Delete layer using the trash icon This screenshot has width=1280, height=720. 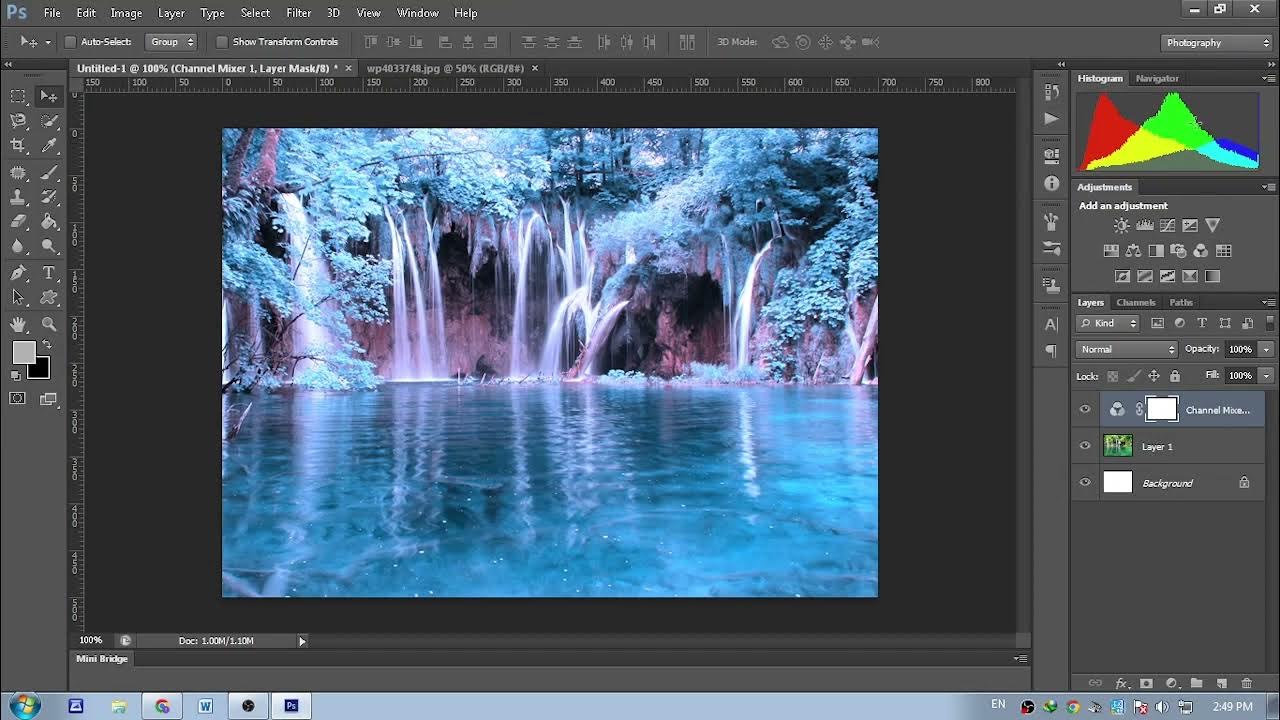pyautogui.click(x=1246, y=683)
